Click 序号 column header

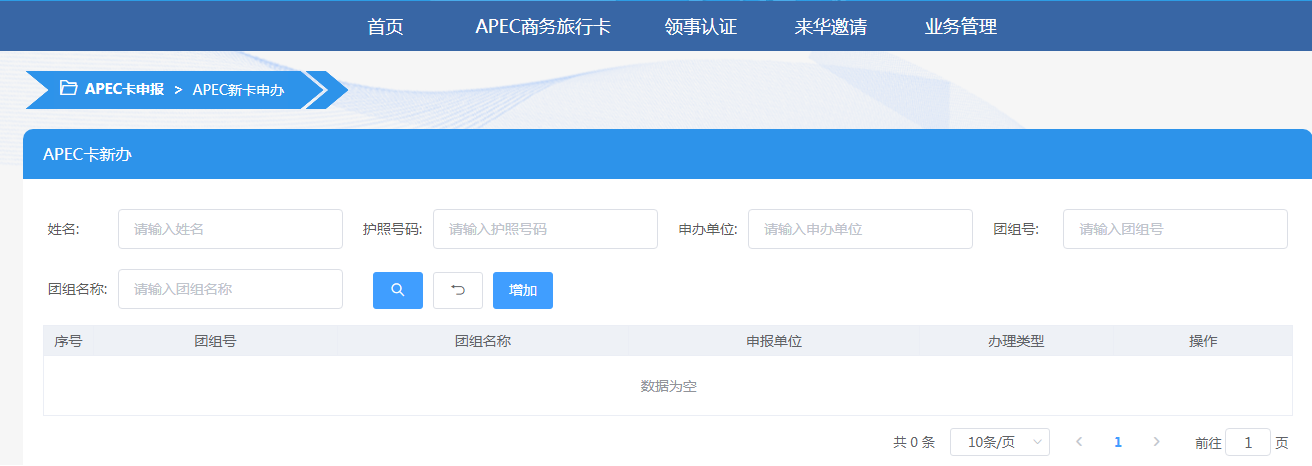point(68,341)
